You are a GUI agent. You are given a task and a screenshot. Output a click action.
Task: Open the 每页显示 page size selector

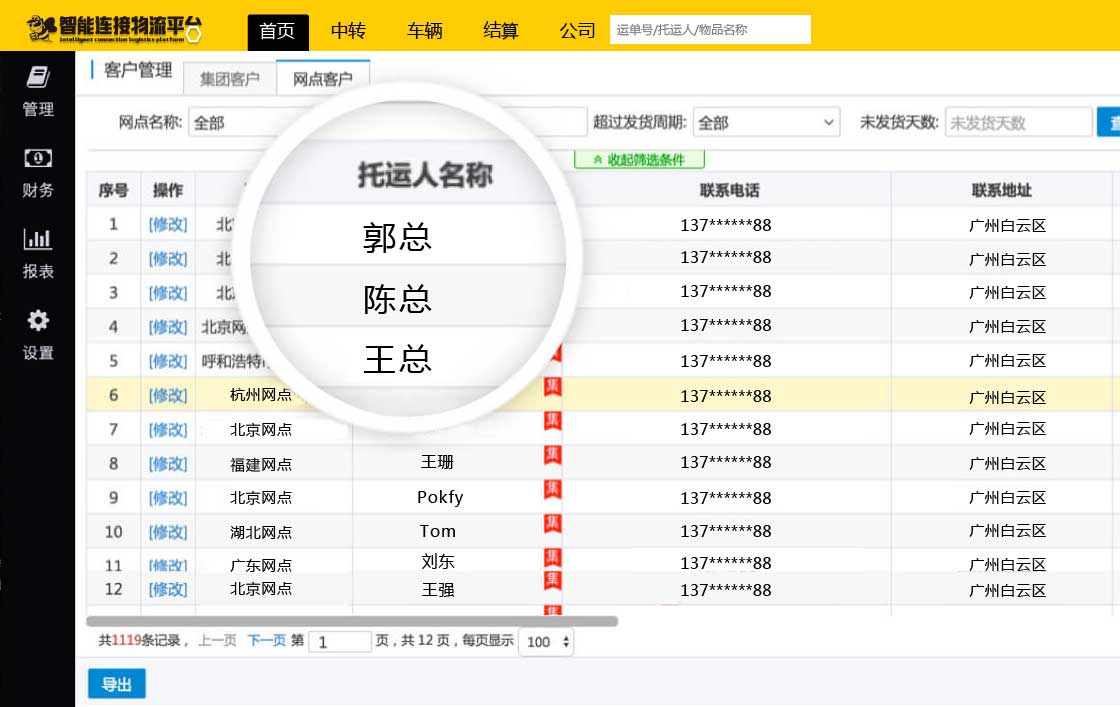click(547, 642)
